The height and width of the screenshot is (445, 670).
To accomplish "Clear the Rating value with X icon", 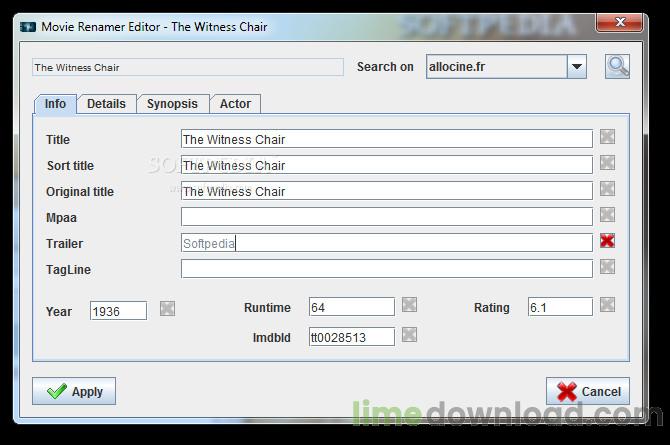I will (x=607, y=305).
